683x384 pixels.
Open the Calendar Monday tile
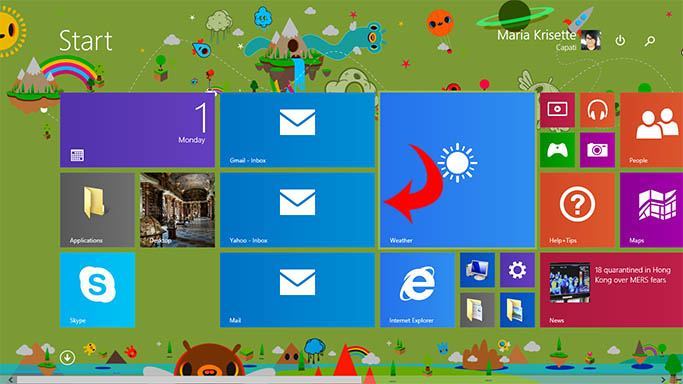pyautogui.click(x=137, y=130)
